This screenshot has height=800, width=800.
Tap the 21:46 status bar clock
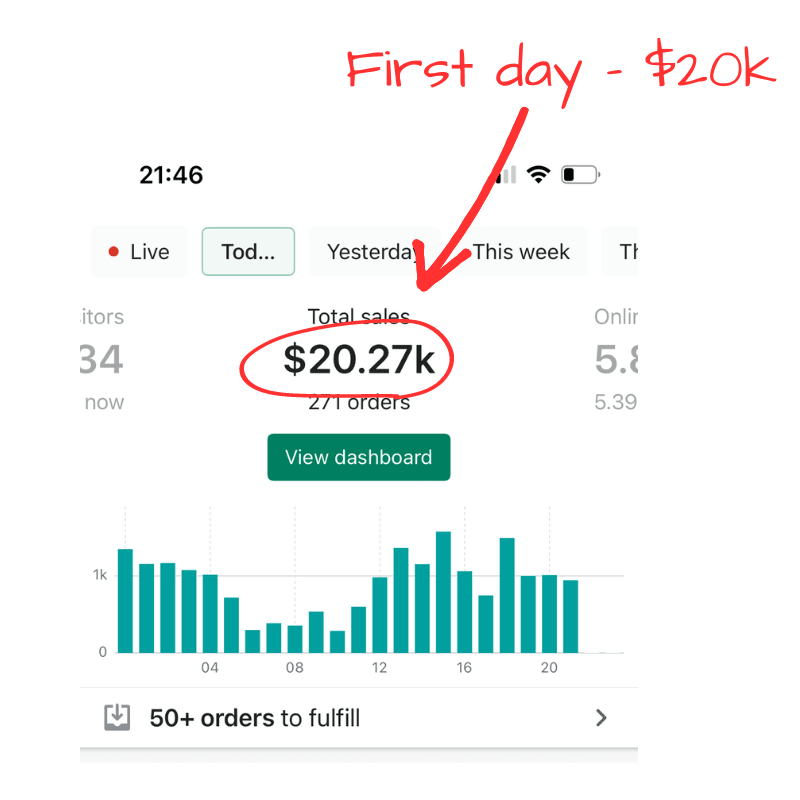pos(171,175)
